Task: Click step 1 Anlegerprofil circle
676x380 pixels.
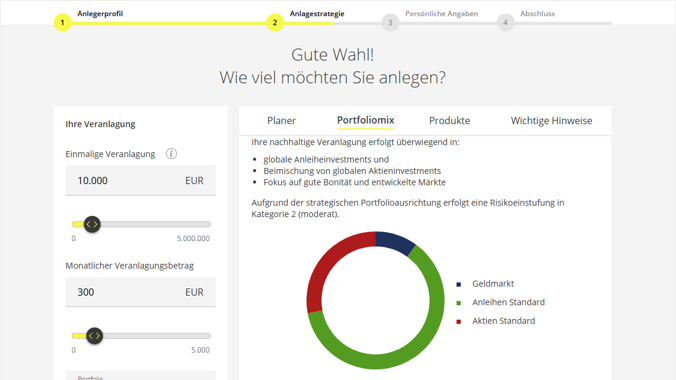Action: pos(63,22)
